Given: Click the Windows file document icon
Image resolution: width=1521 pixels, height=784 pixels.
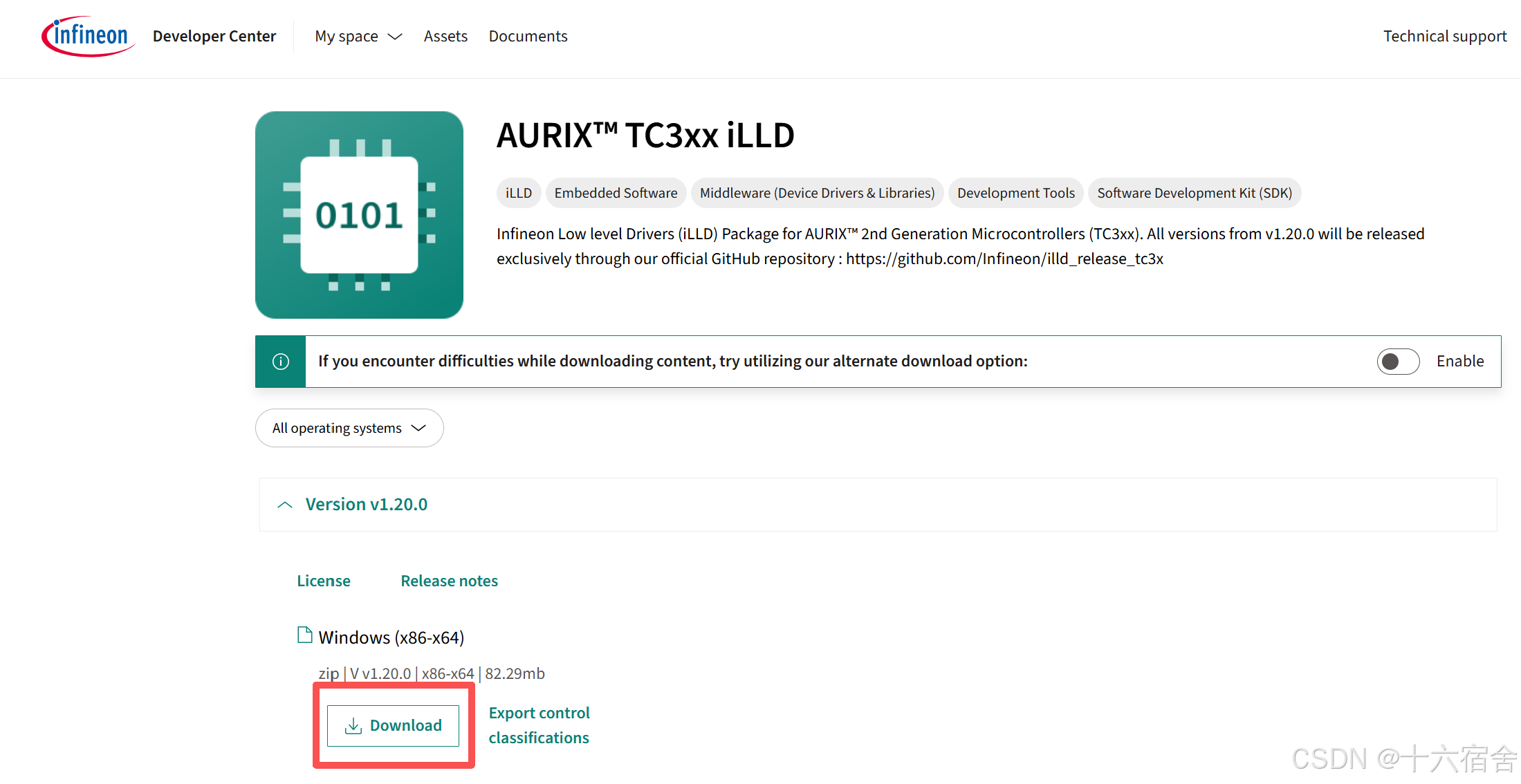Looking at the screenshot, I should tap(304, 635).
